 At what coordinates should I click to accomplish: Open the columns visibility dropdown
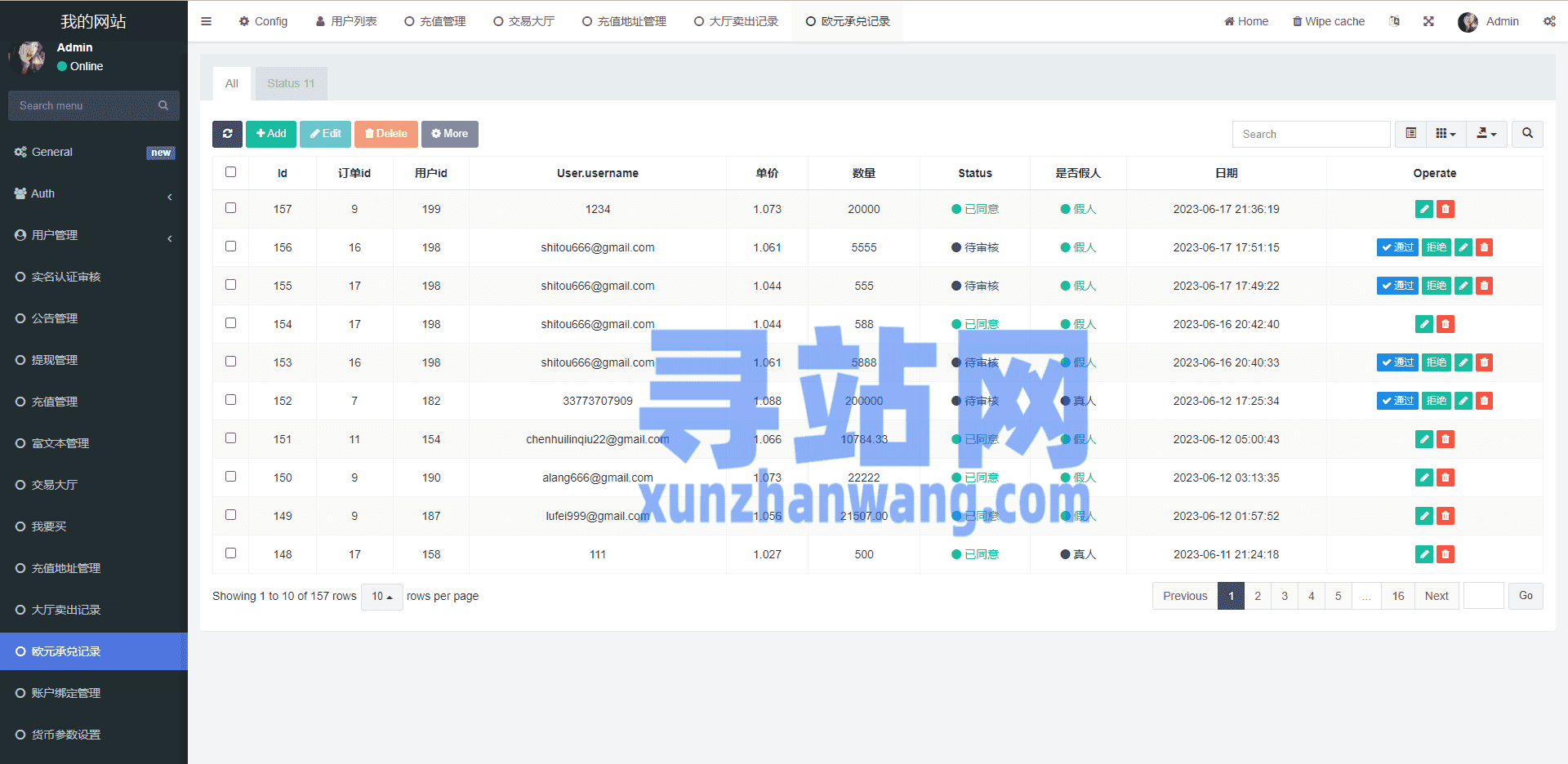[1445, 134]
